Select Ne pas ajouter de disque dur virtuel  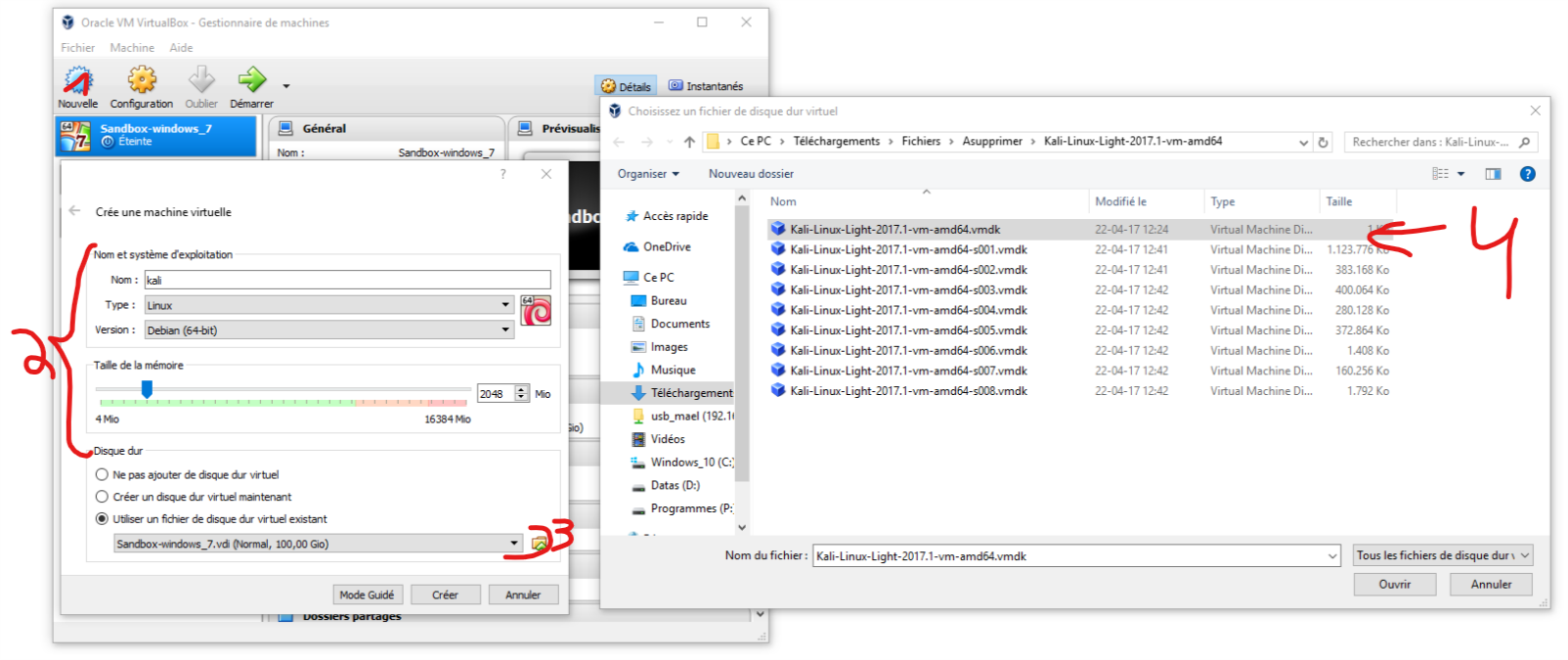pyautogui.click(x=188, y=475)
